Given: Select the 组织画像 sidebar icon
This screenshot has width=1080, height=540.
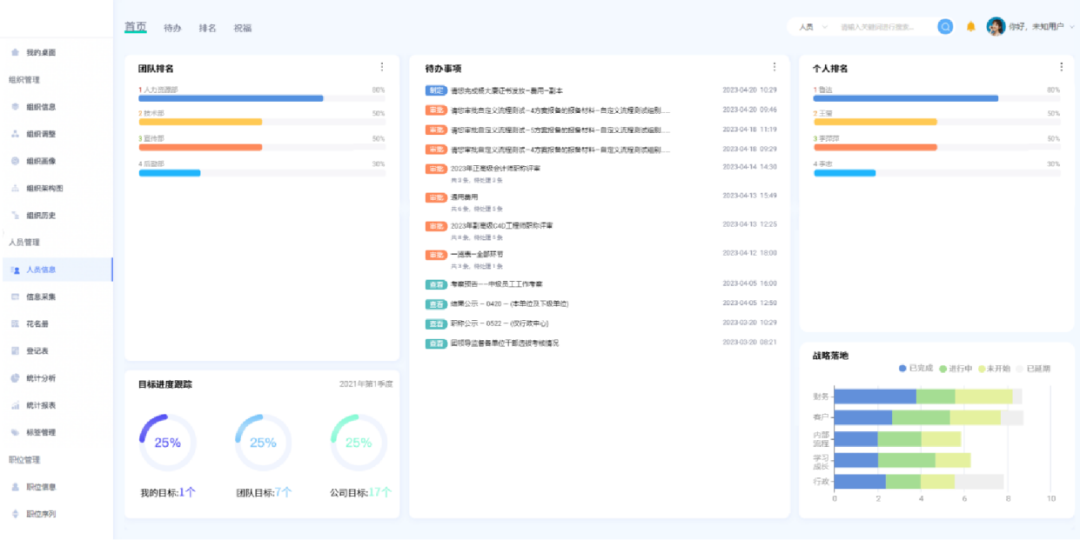Looking at the screenshot, I should click(15, 160).
